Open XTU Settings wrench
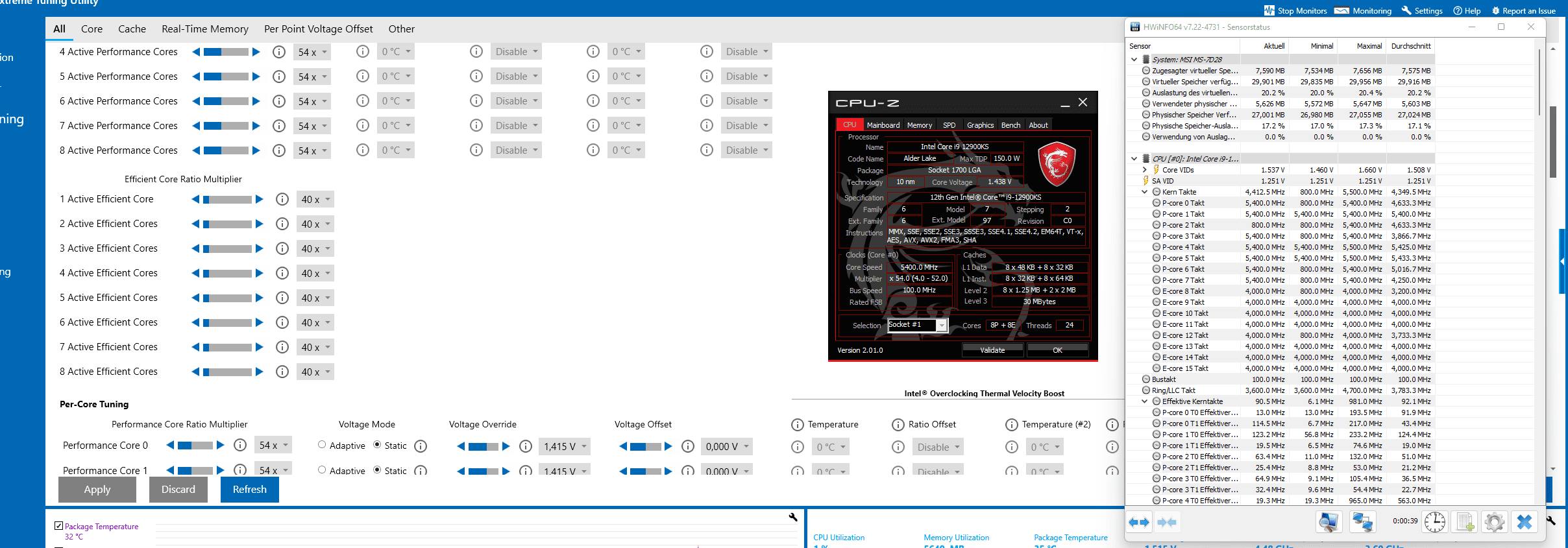Viewport: 1568px width, 548px height. coord(1422,10)
